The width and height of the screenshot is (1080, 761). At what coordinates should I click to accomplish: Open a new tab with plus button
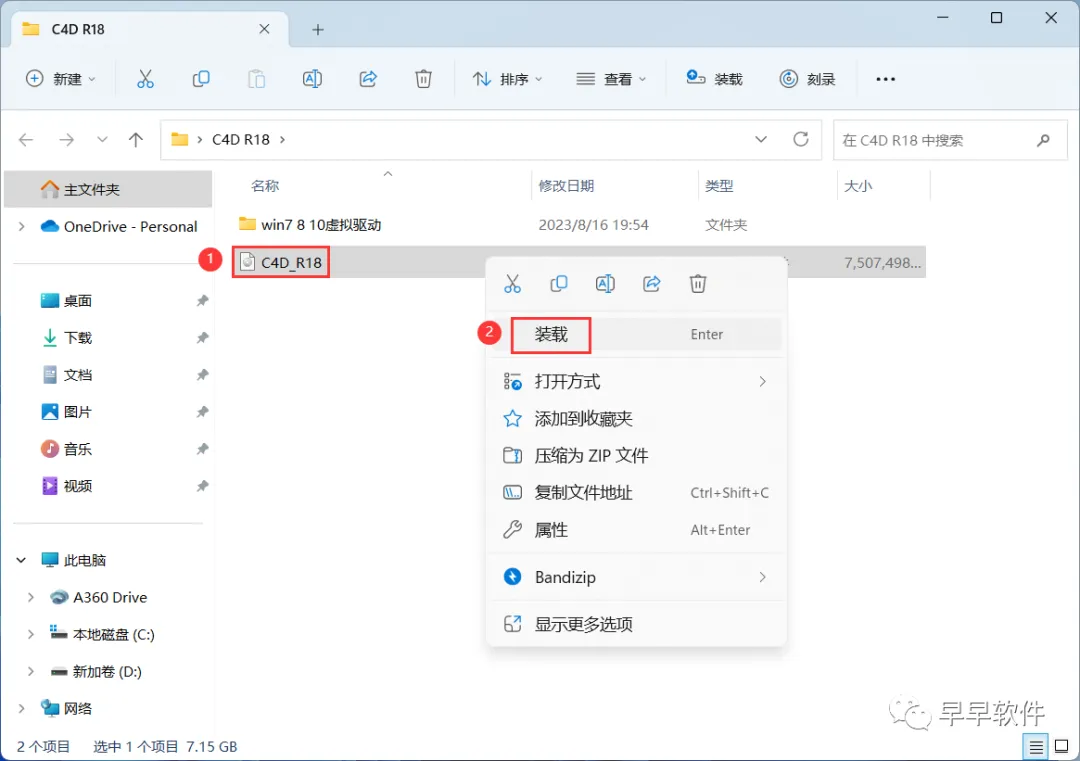click(318, 30)
